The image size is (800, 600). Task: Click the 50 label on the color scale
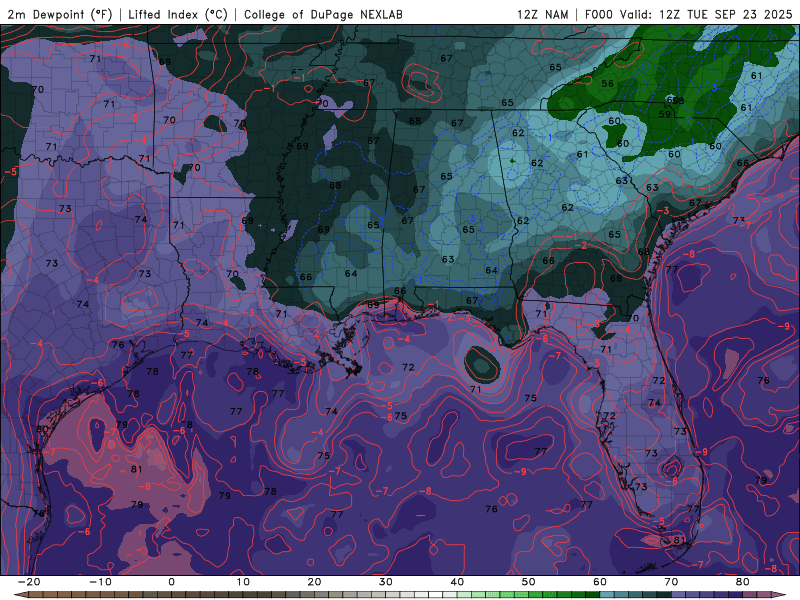point(529,582)
